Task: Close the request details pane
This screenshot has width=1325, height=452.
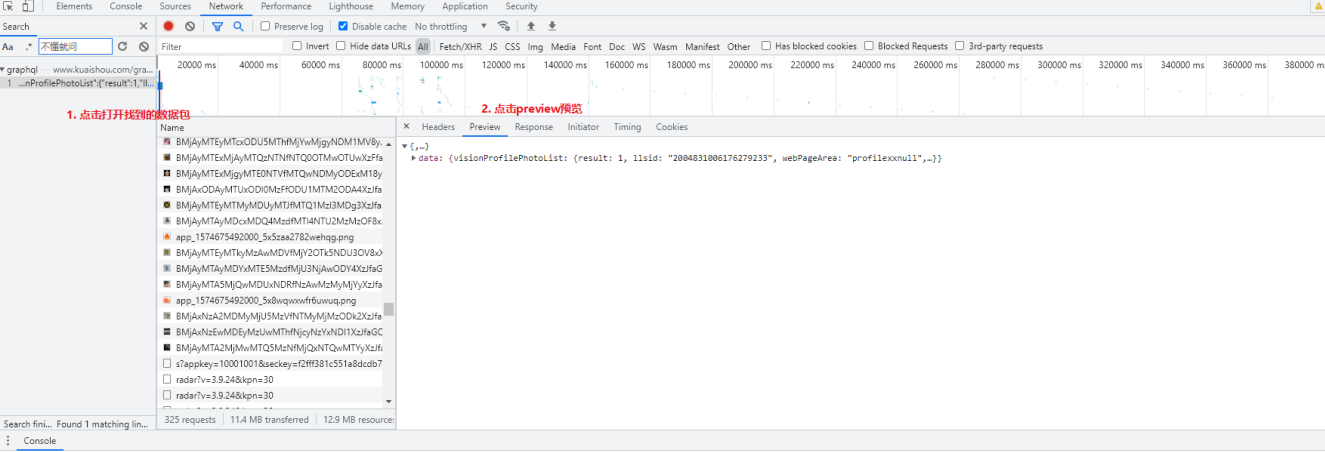Action: [406, 127]
